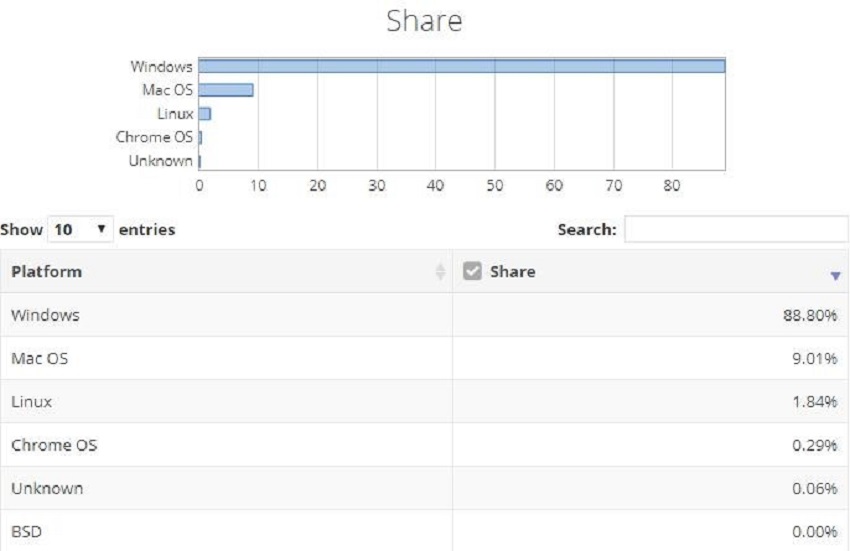
Task: Toggle the Share column checkbox
Action: click(473, 271)
